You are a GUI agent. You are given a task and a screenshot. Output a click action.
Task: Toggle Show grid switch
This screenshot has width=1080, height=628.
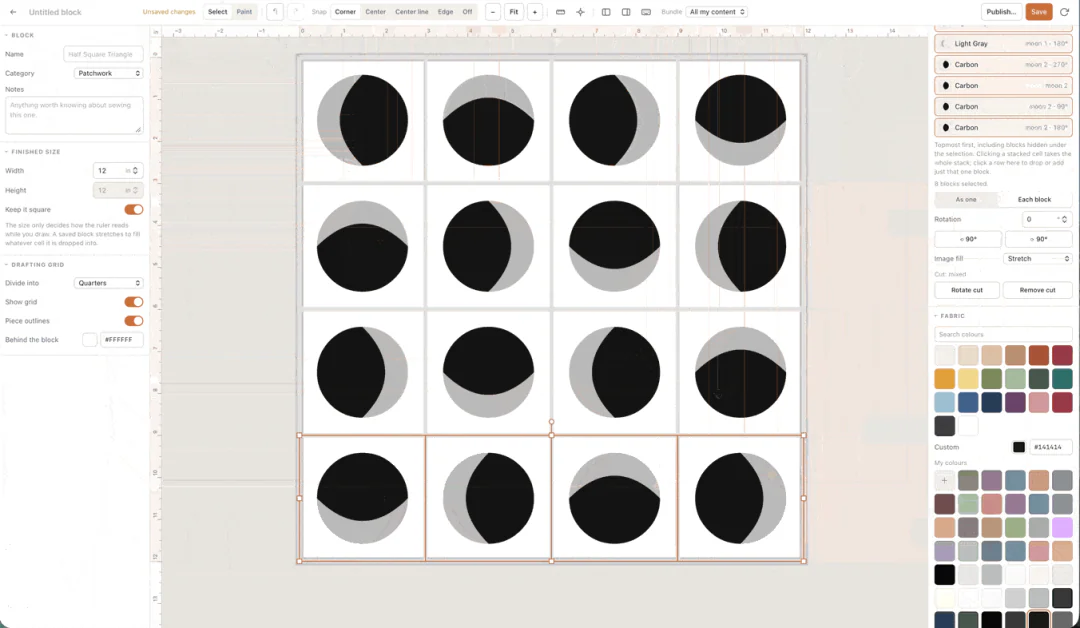[134, 302]
